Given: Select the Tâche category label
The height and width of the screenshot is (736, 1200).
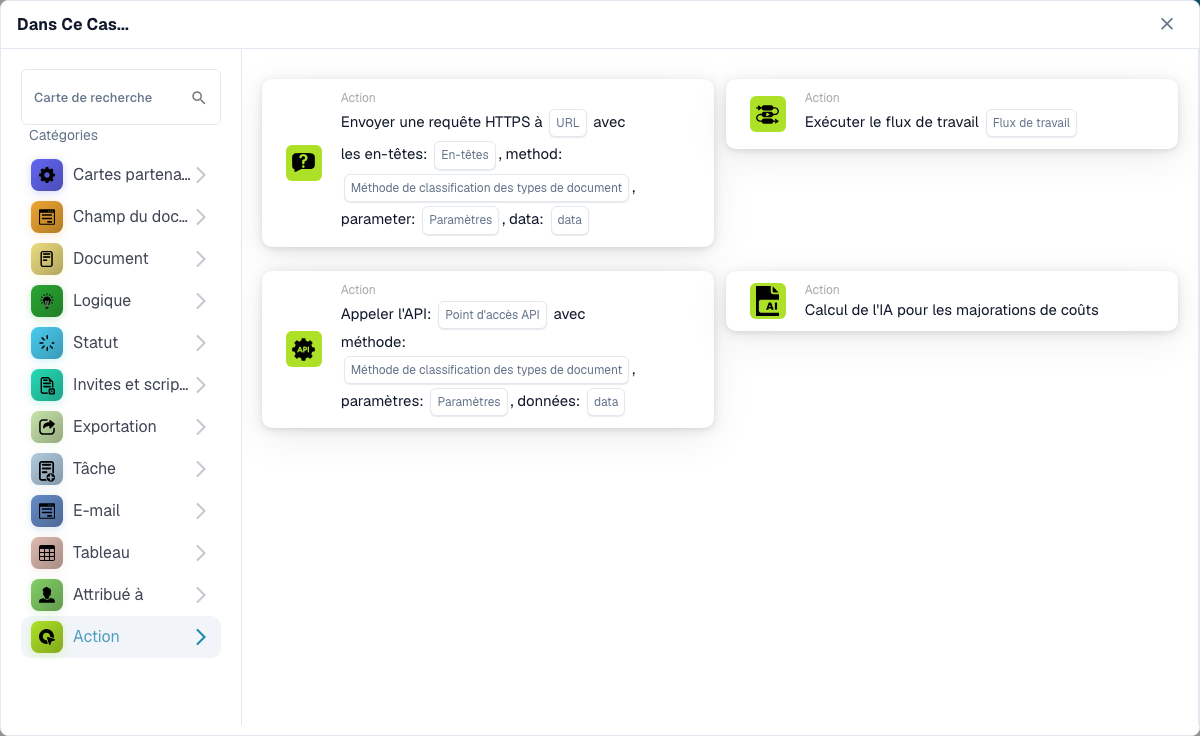Looking at the screenshot, I should pos(94,468).
